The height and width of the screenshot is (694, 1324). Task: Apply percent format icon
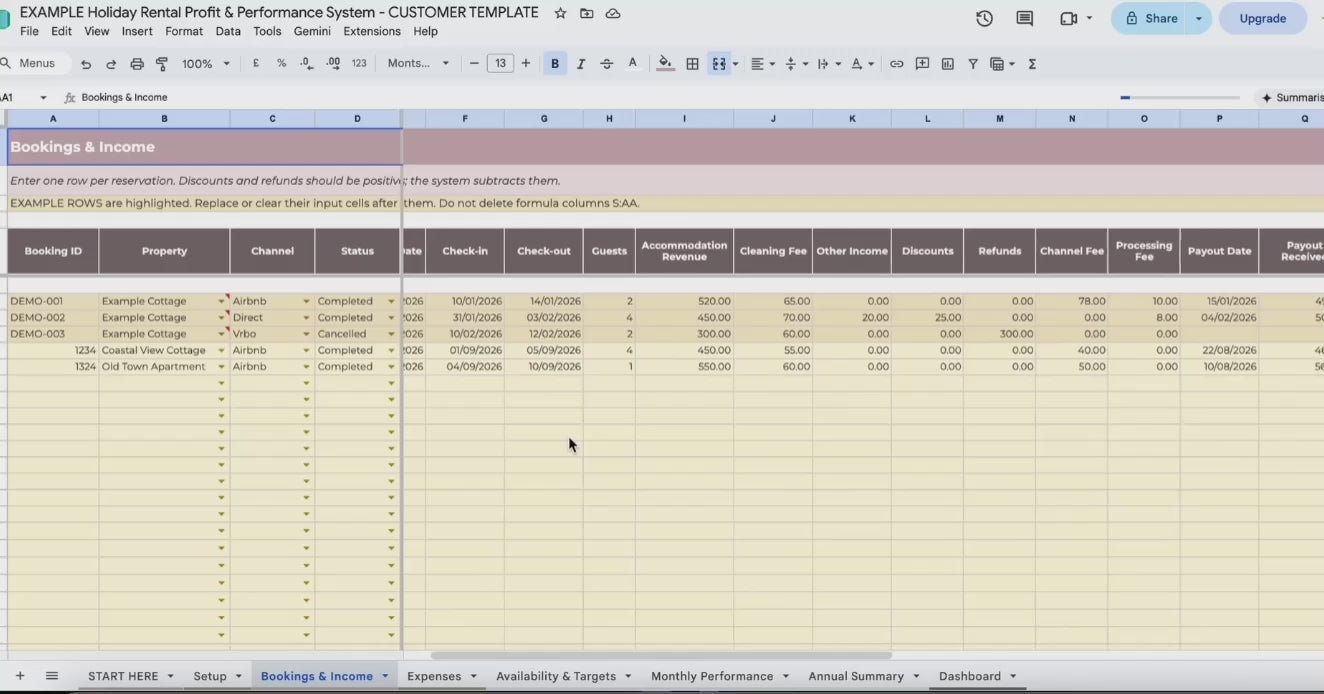(282, 63)
